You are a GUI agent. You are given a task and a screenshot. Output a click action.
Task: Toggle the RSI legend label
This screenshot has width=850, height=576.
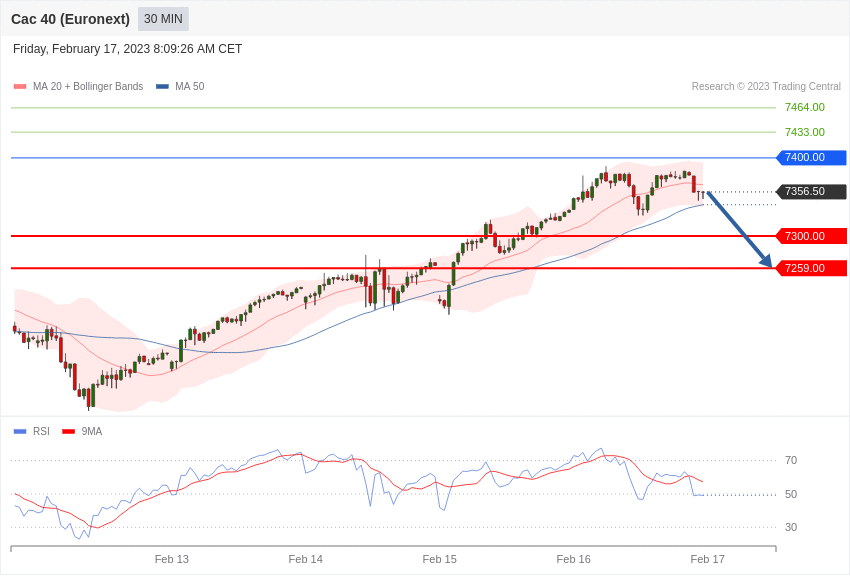(41, 432)
